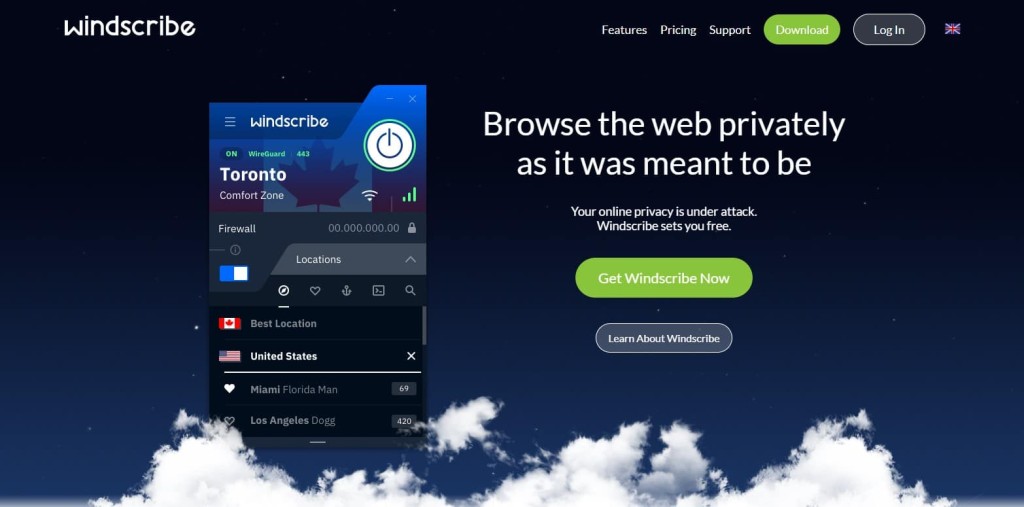The image size is (1024, 507).
Task: Go to Pricing page
Action: [678, 30]
